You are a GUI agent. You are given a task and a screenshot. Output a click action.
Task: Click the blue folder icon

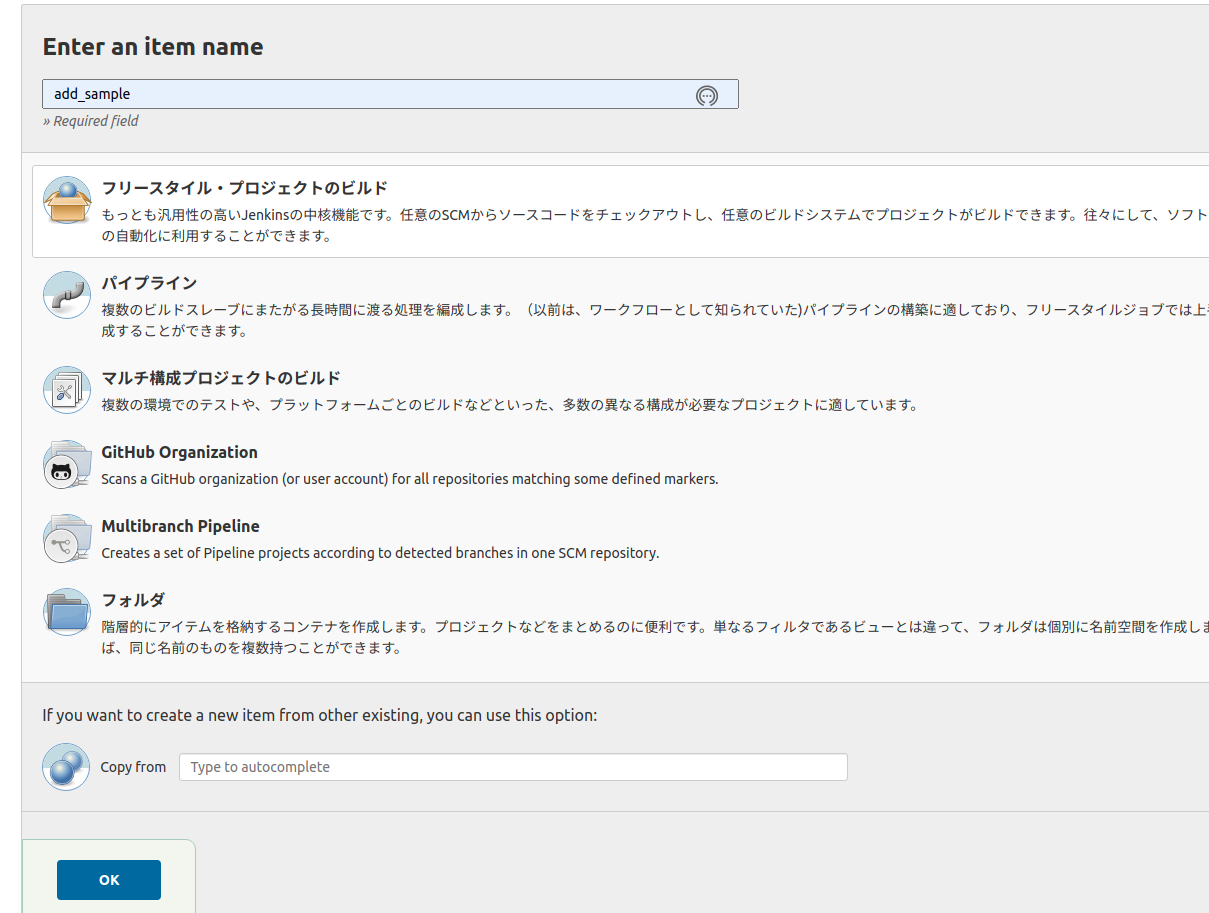point(67,612)
